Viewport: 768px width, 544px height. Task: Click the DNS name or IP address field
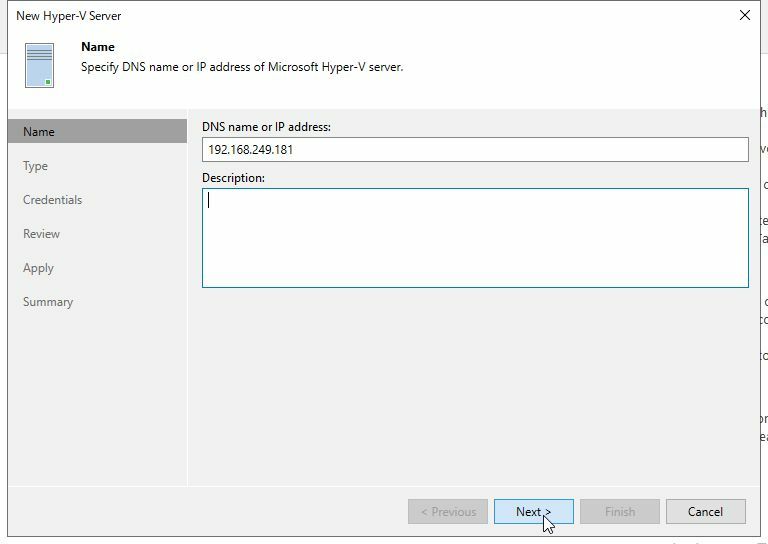474,150
